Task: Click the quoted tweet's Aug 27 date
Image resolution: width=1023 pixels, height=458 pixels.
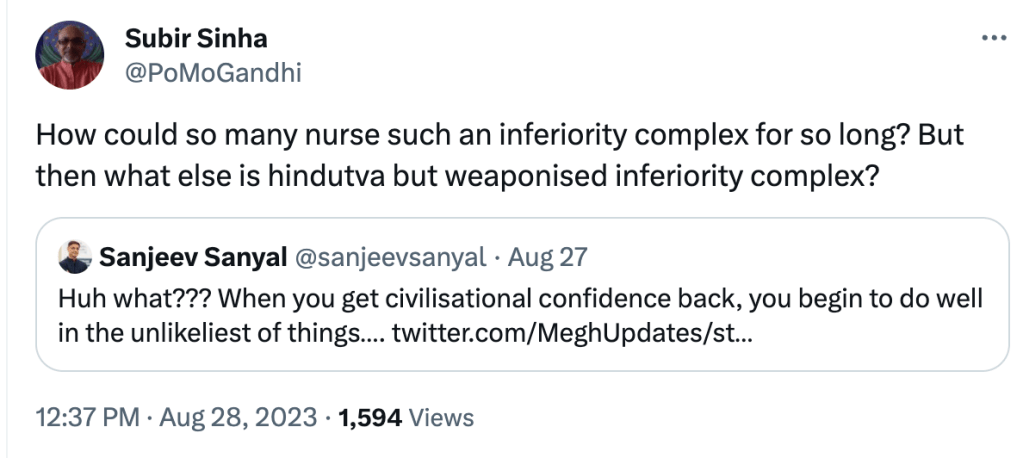Action: (547, 257)
